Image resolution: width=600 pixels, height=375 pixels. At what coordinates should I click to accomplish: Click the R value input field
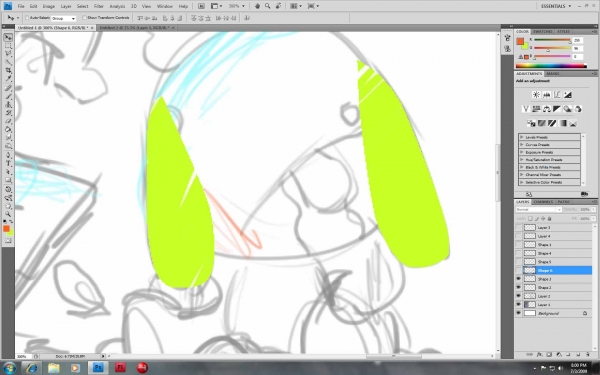[x=577, y=40]
